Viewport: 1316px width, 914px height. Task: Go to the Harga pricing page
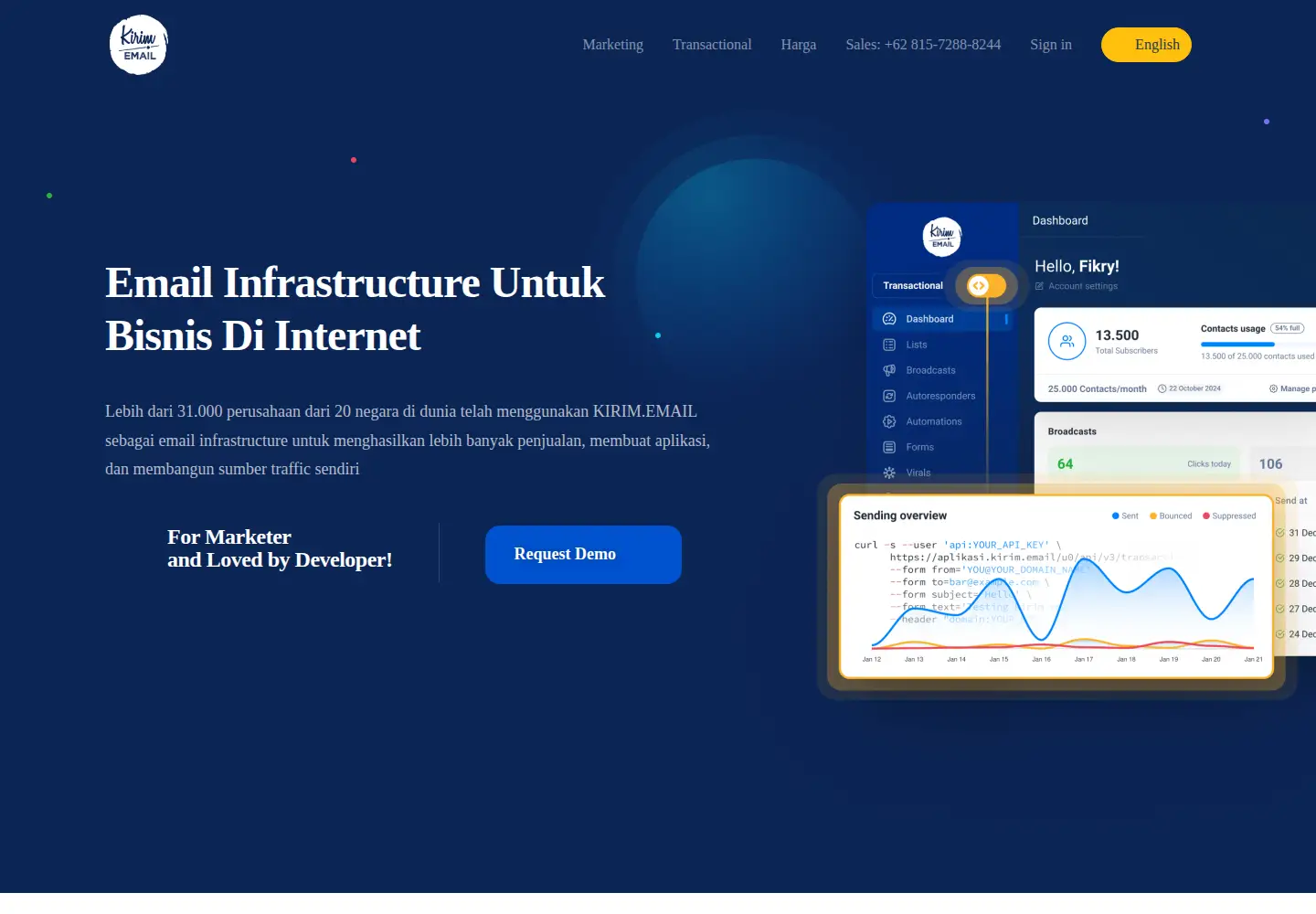click(799, 45)
